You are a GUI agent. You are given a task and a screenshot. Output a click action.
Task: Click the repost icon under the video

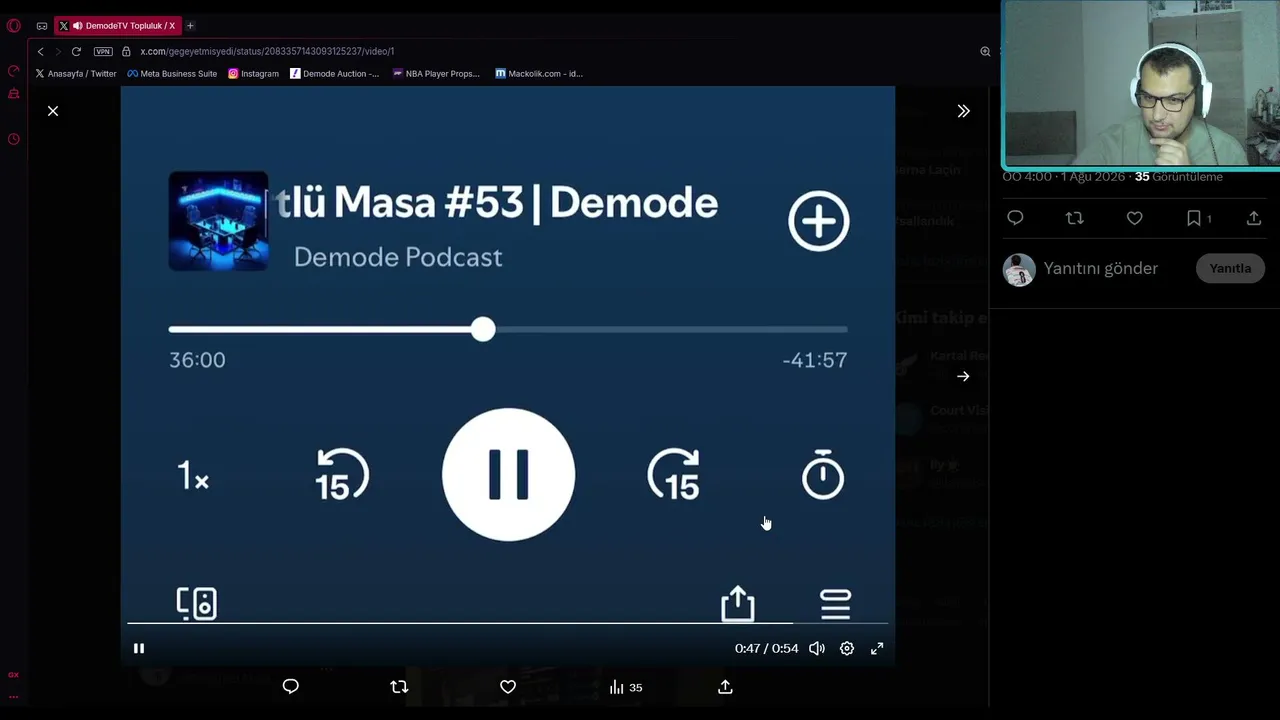point(399,687)
